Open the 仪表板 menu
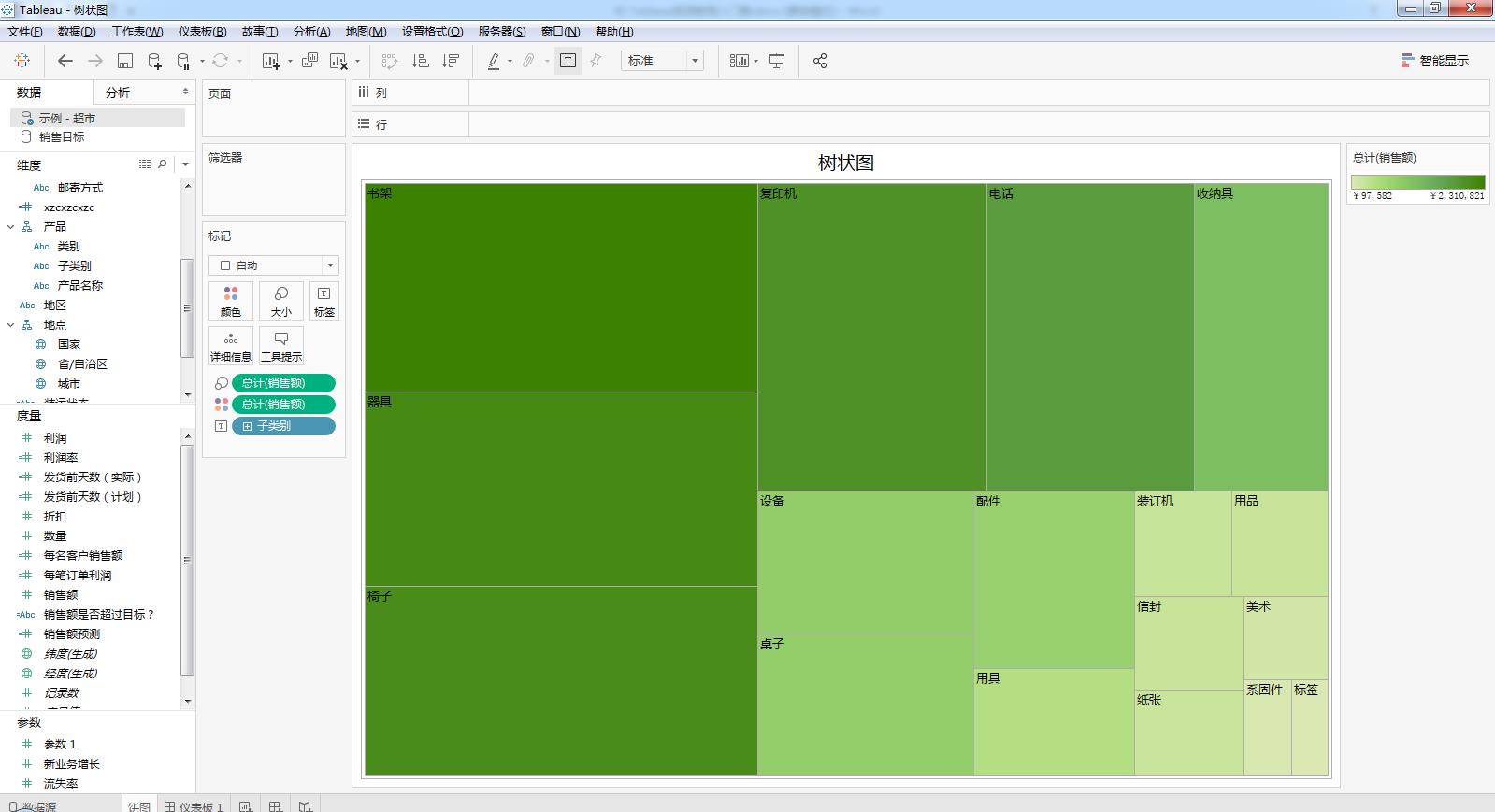The height and width of the screenshot is (812, 1495). [x=202, y=31]
